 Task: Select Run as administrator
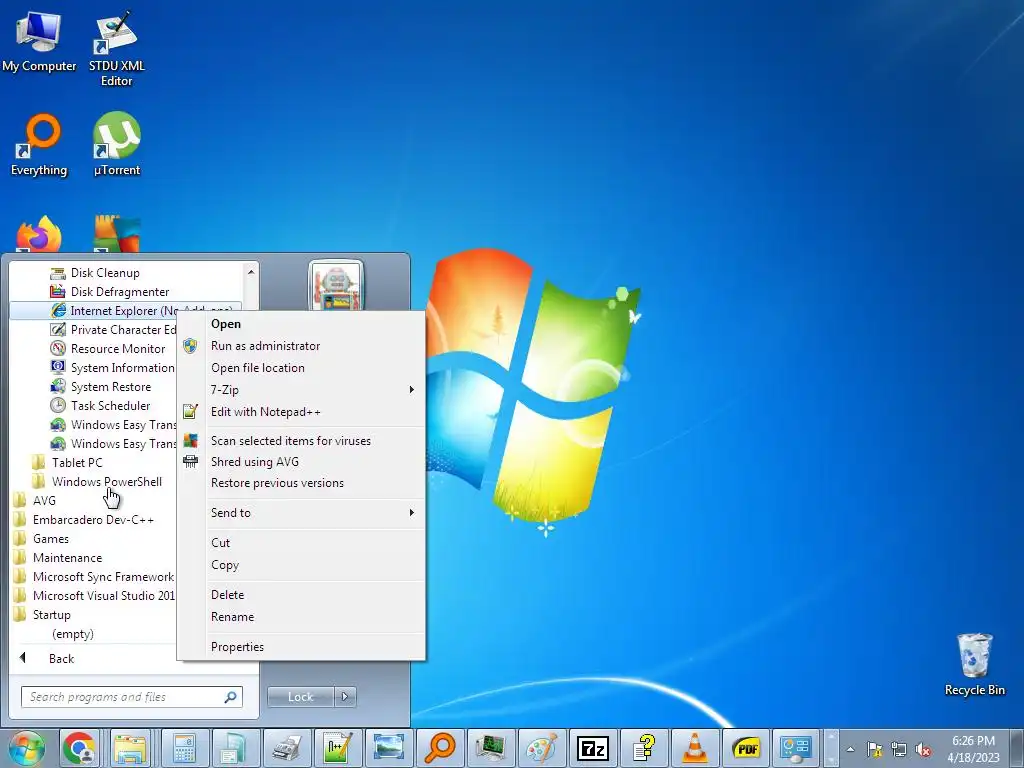(x=301, y=346)
